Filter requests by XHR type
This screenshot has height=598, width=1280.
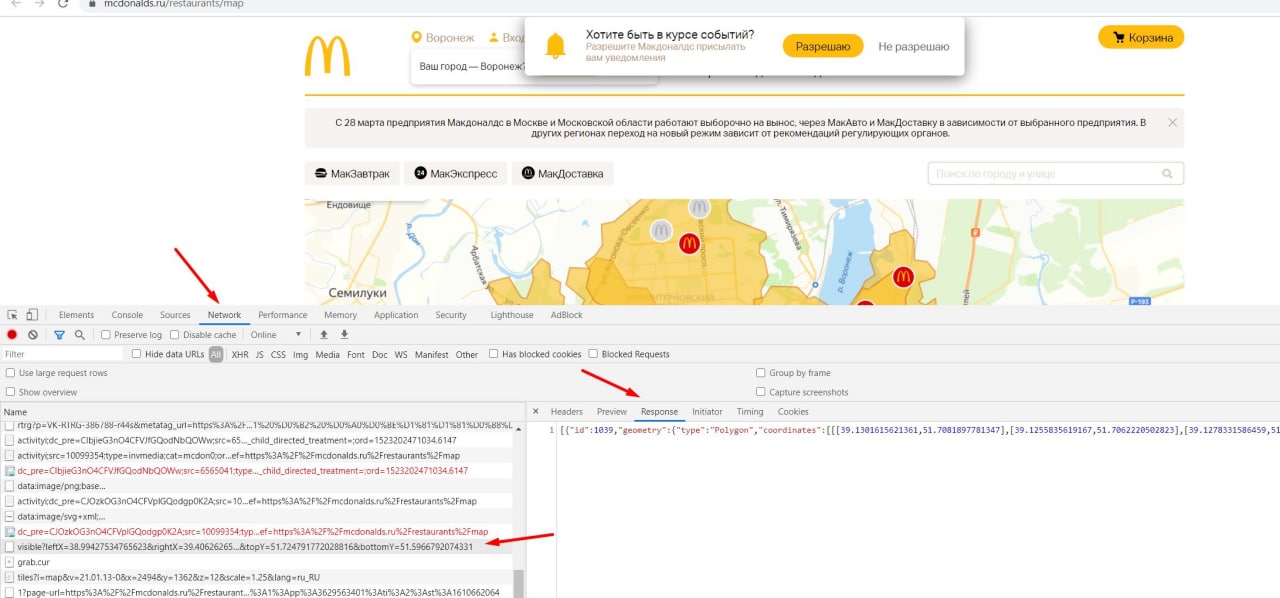[240, 354]
